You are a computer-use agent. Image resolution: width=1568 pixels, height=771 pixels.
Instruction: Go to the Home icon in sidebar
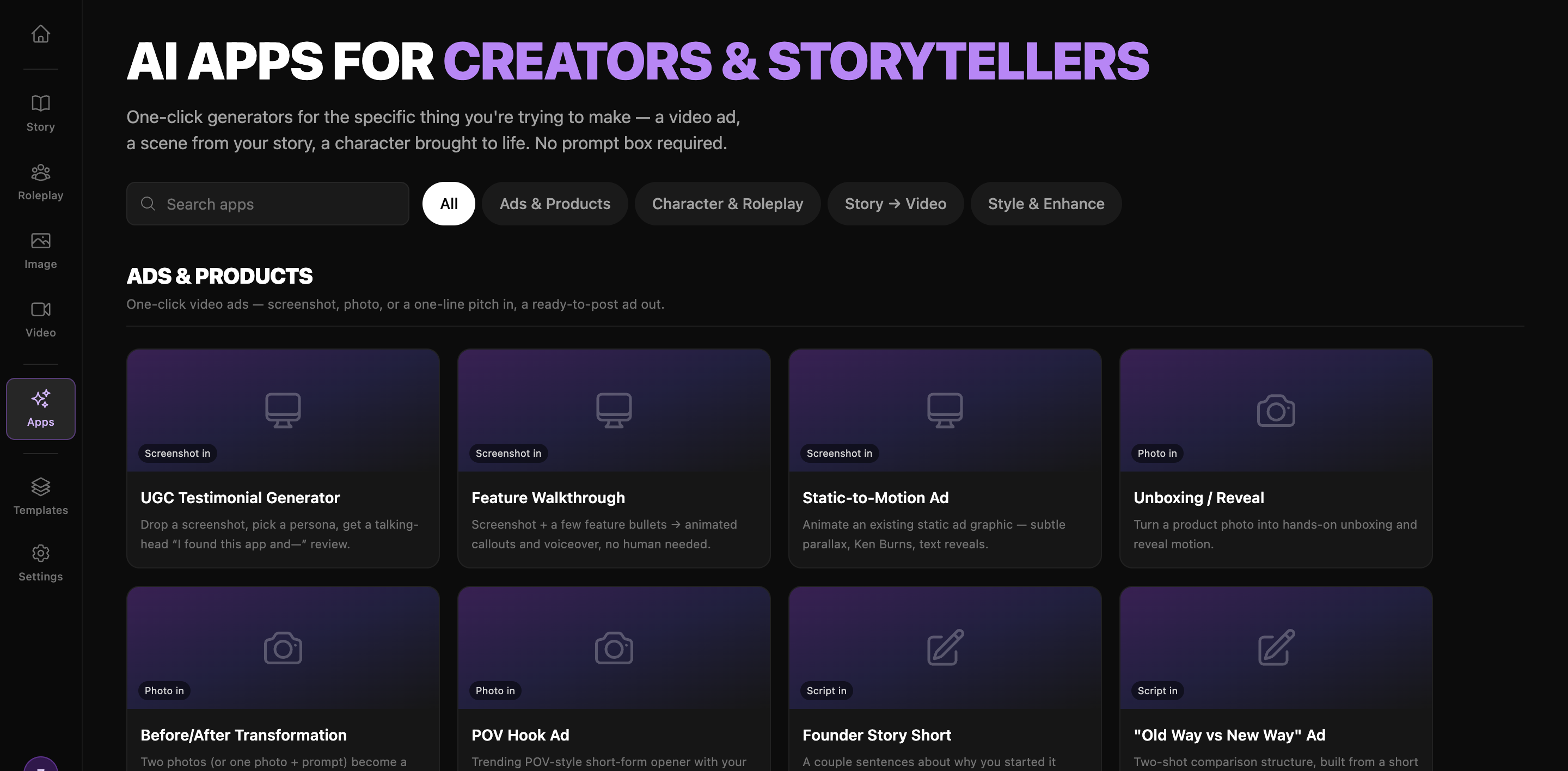[x=40, y=34]
